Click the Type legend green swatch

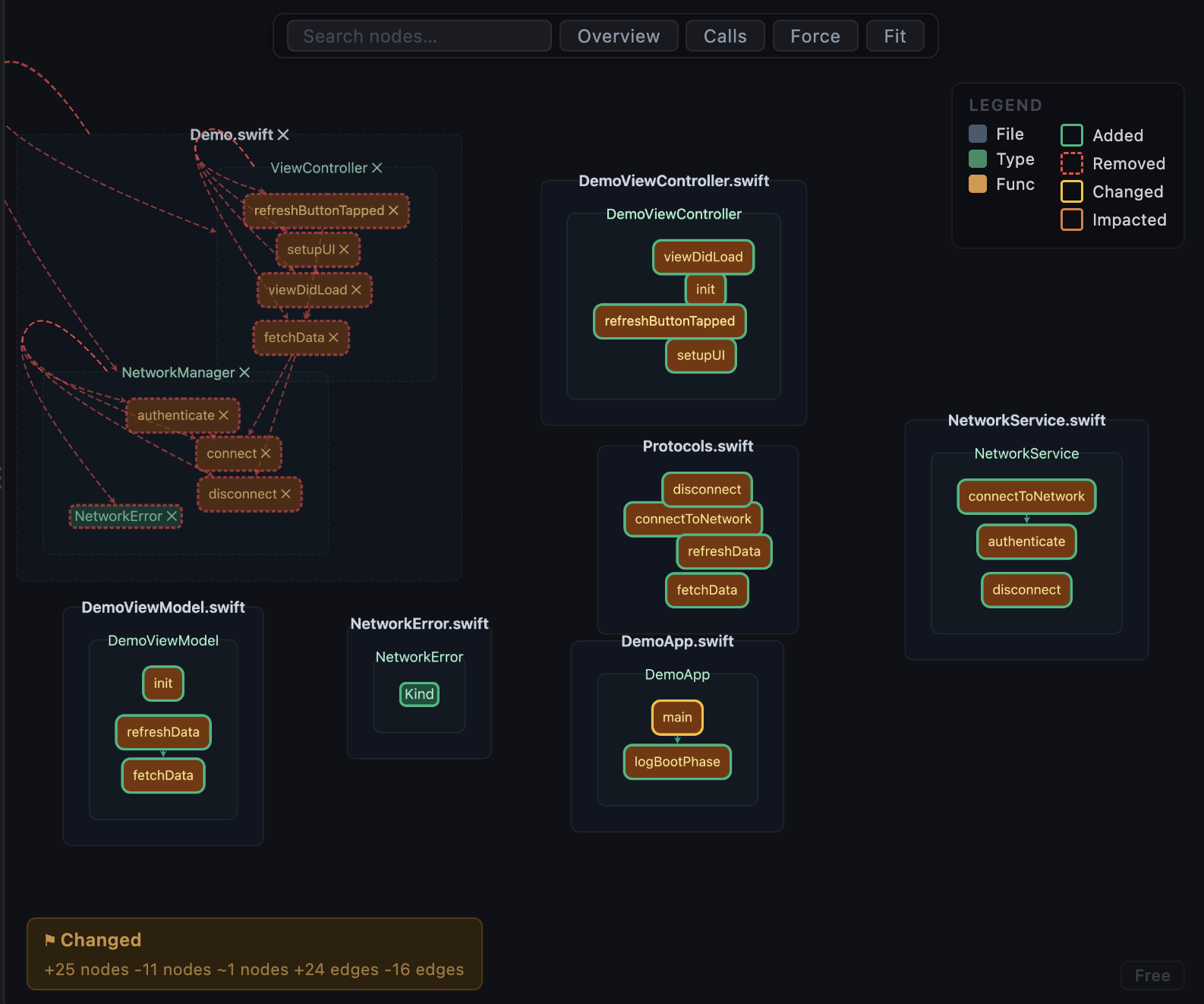[978, 159]
